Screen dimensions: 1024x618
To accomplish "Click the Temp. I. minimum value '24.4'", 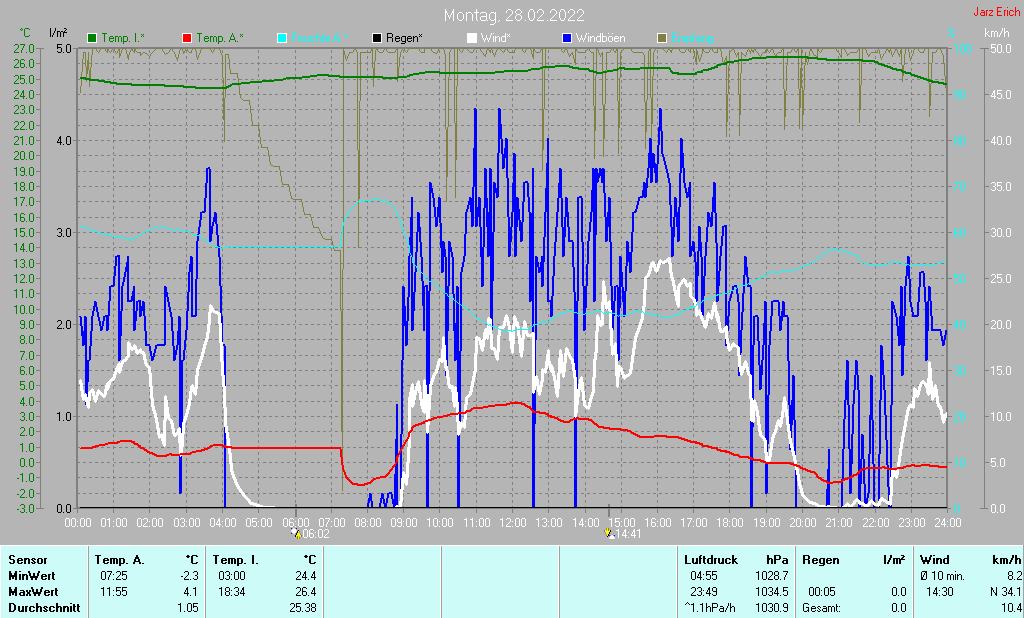I will click(306, 576).
